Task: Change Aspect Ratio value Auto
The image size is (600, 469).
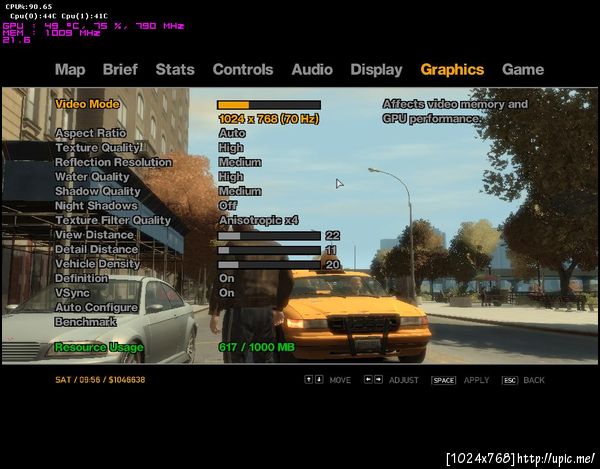Action: point(232,133)
